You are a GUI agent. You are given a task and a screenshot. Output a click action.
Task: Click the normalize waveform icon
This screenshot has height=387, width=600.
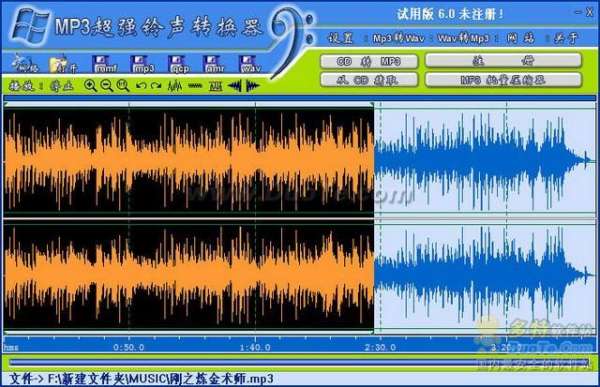tap(215, 86)
